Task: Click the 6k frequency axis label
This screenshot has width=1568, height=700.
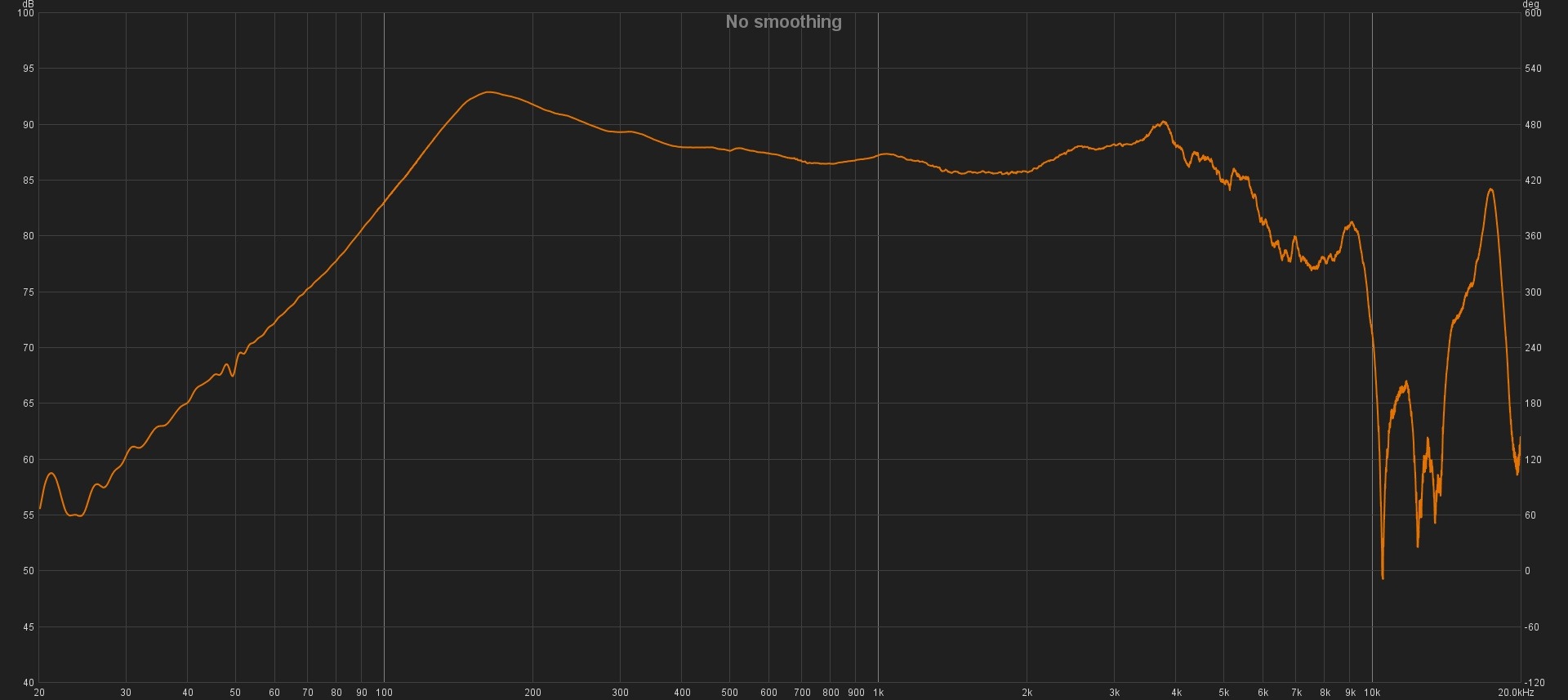Action: [1263, 693]
